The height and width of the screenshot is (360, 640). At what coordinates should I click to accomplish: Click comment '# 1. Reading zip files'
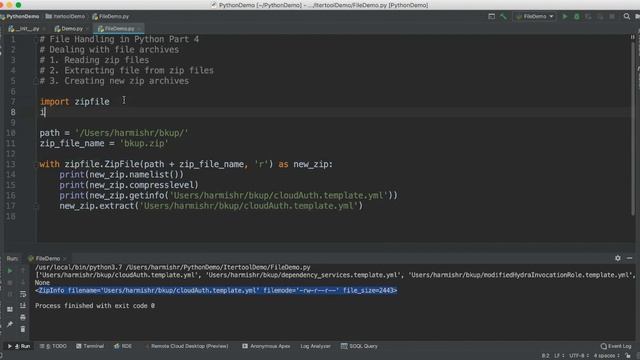pyautogui.click(x=94, y=60)
